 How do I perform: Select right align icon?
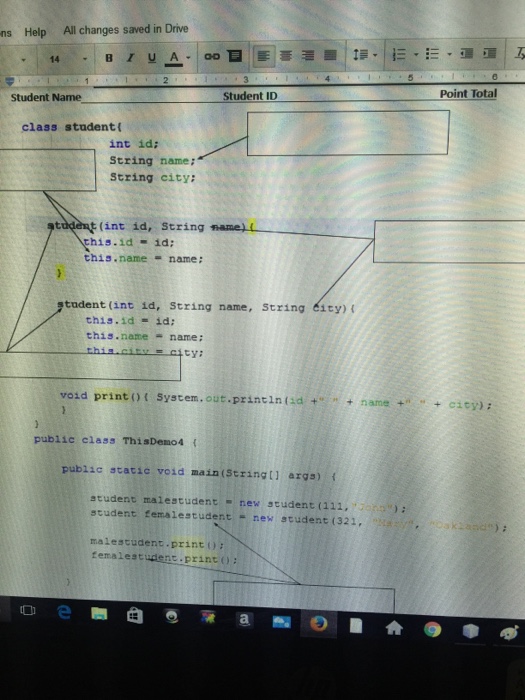(x=308, y=55)
